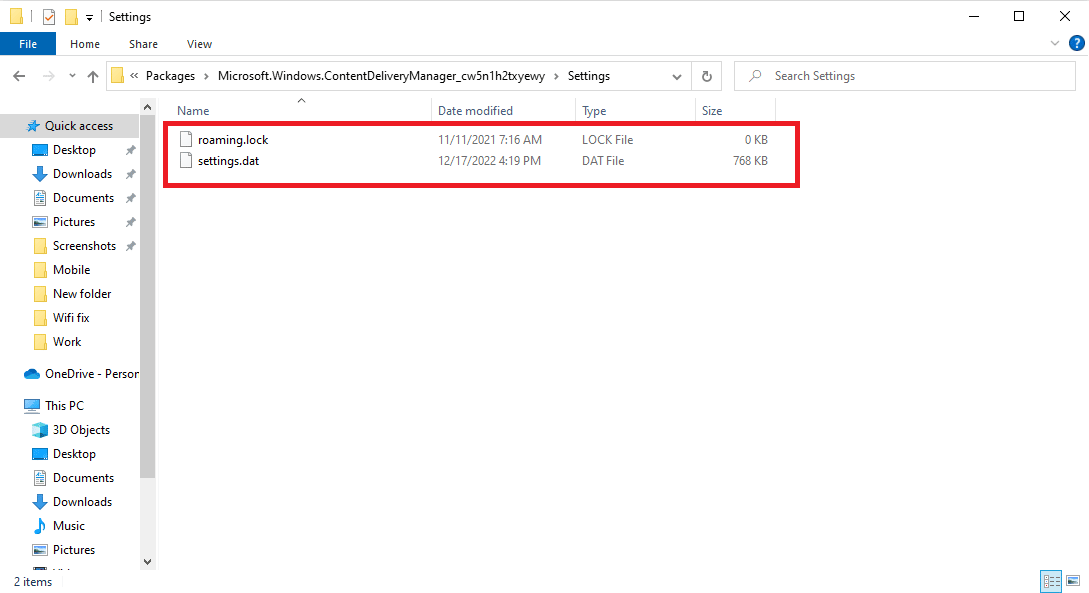Switch to Large icons view in status bar
Viewport: 1089px width, 593px height.
(x=1073, y=581)
